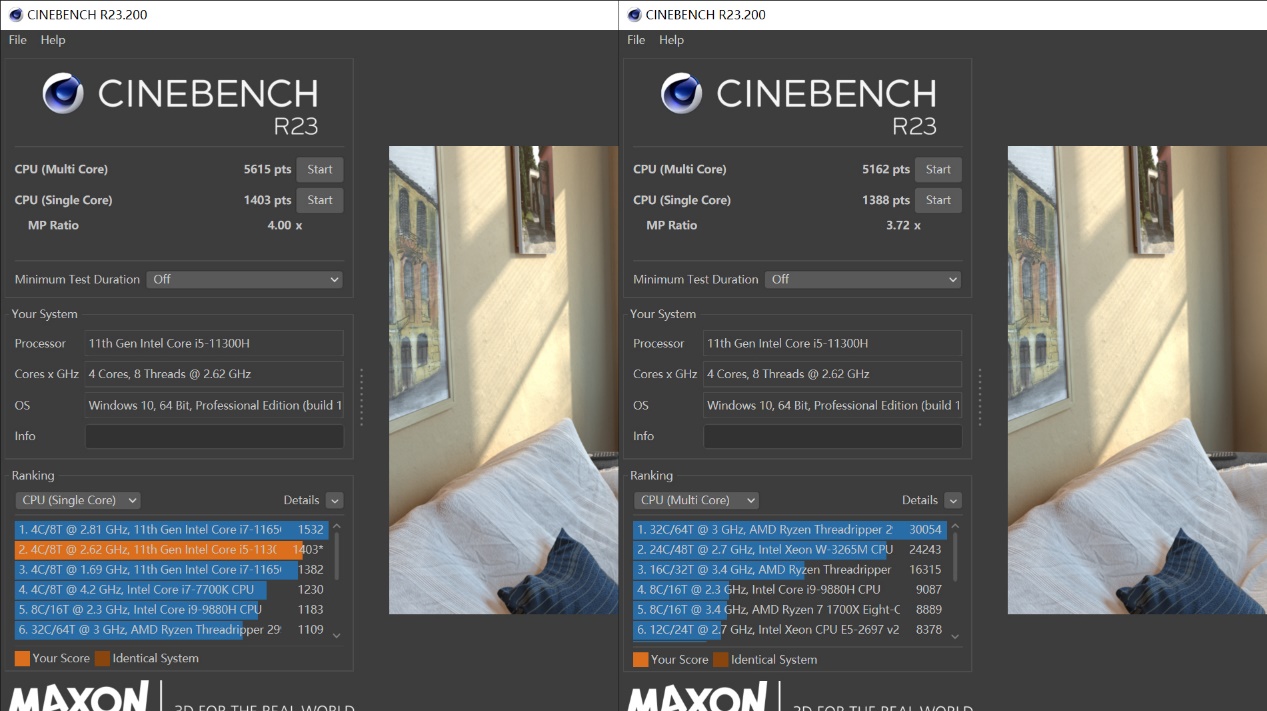Open Minimum Test Duration dropdown in left window
Viewport: 1267px width, 711px height.
coord(245,280)
